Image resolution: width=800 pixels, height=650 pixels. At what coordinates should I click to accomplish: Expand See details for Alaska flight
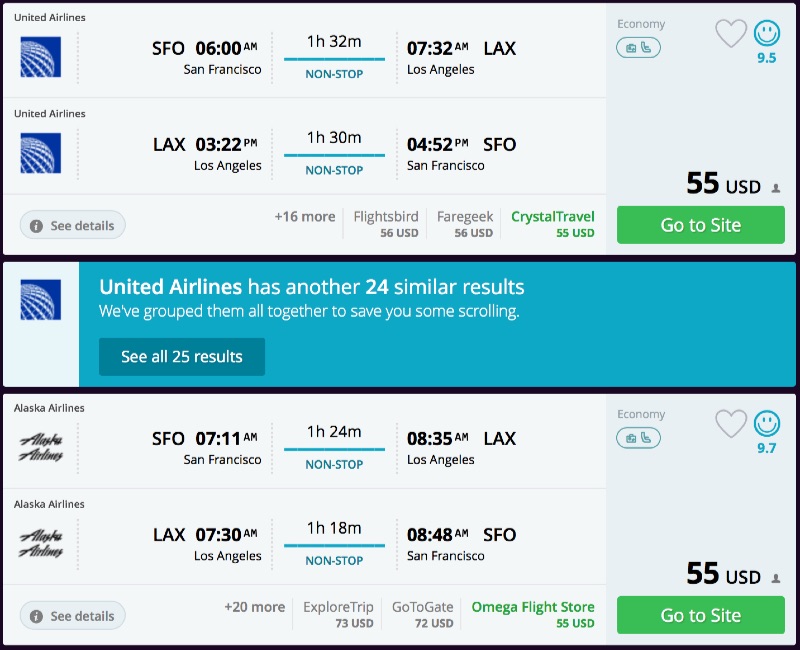click(x=73, y=616)
